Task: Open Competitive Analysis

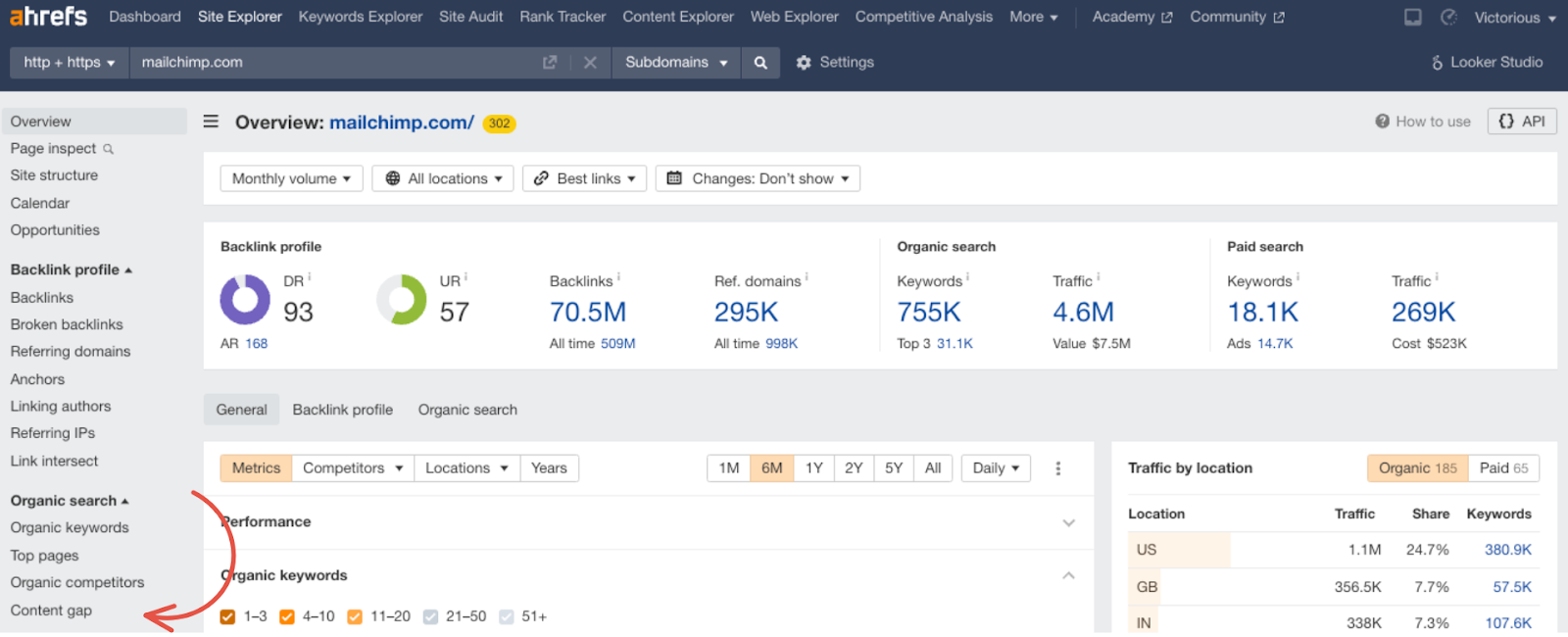Action: coord(924,17)
